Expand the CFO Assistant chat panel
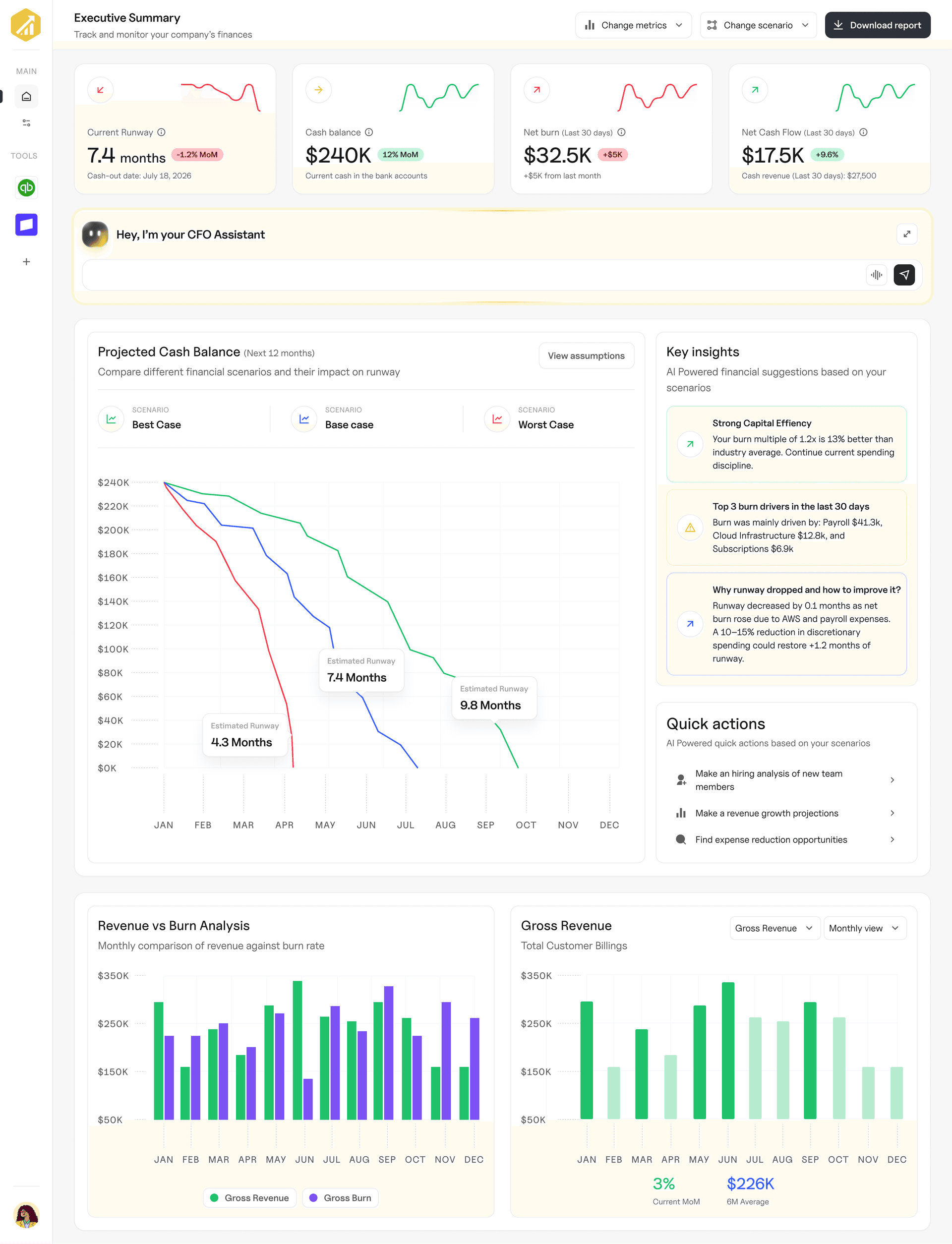The image size is (952, 1244). (907, 234)
